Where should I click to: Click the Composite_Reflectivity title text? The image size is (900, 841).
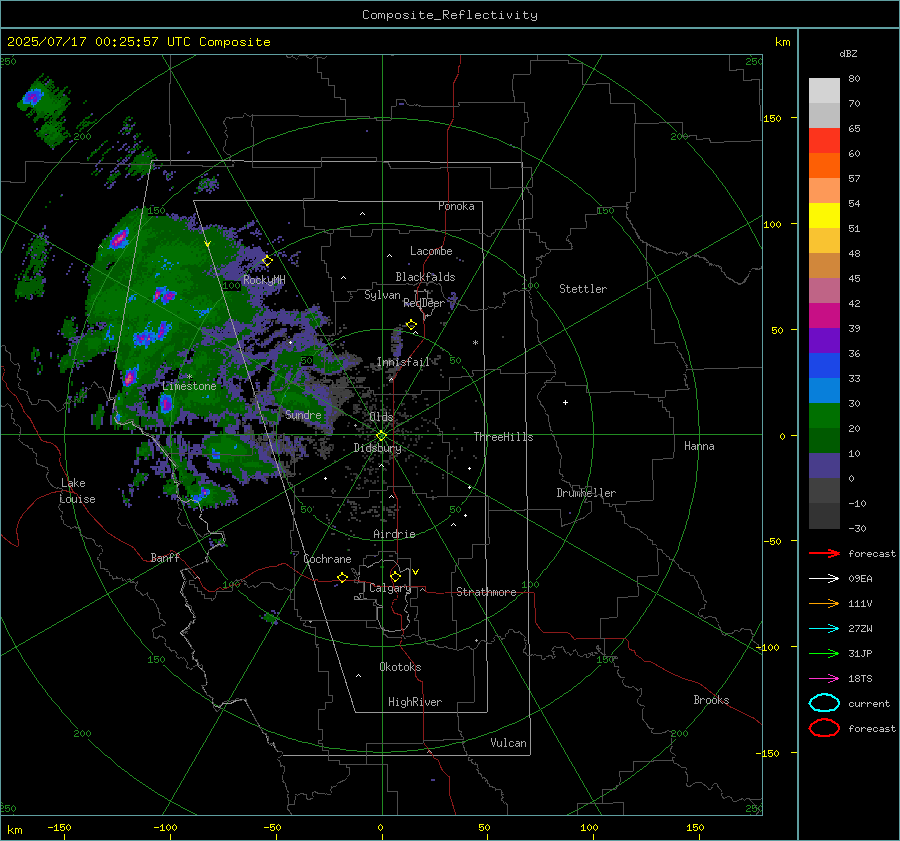point(450,15)
